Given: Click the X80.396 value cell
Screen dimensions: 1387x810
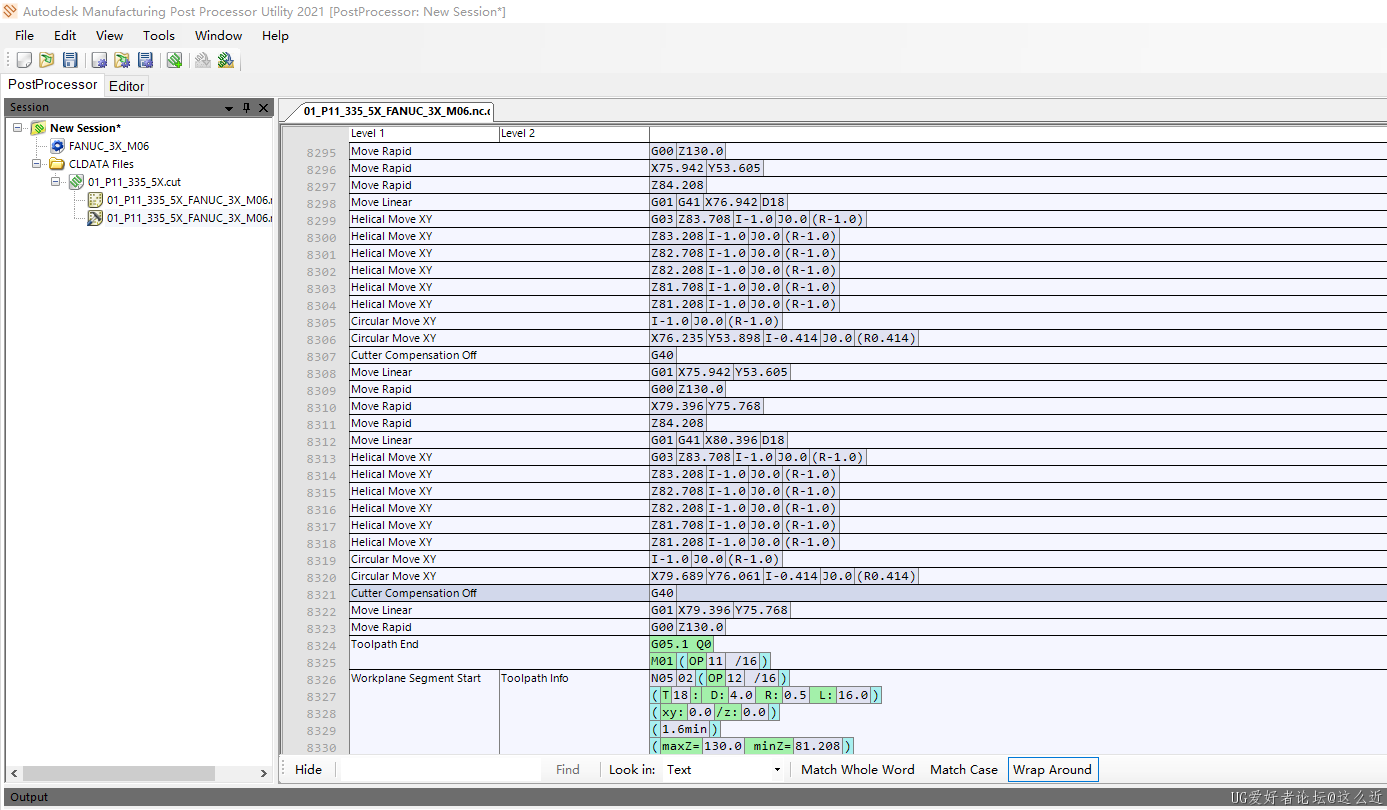Looking at the screenshot, I should tap(732, 440).
